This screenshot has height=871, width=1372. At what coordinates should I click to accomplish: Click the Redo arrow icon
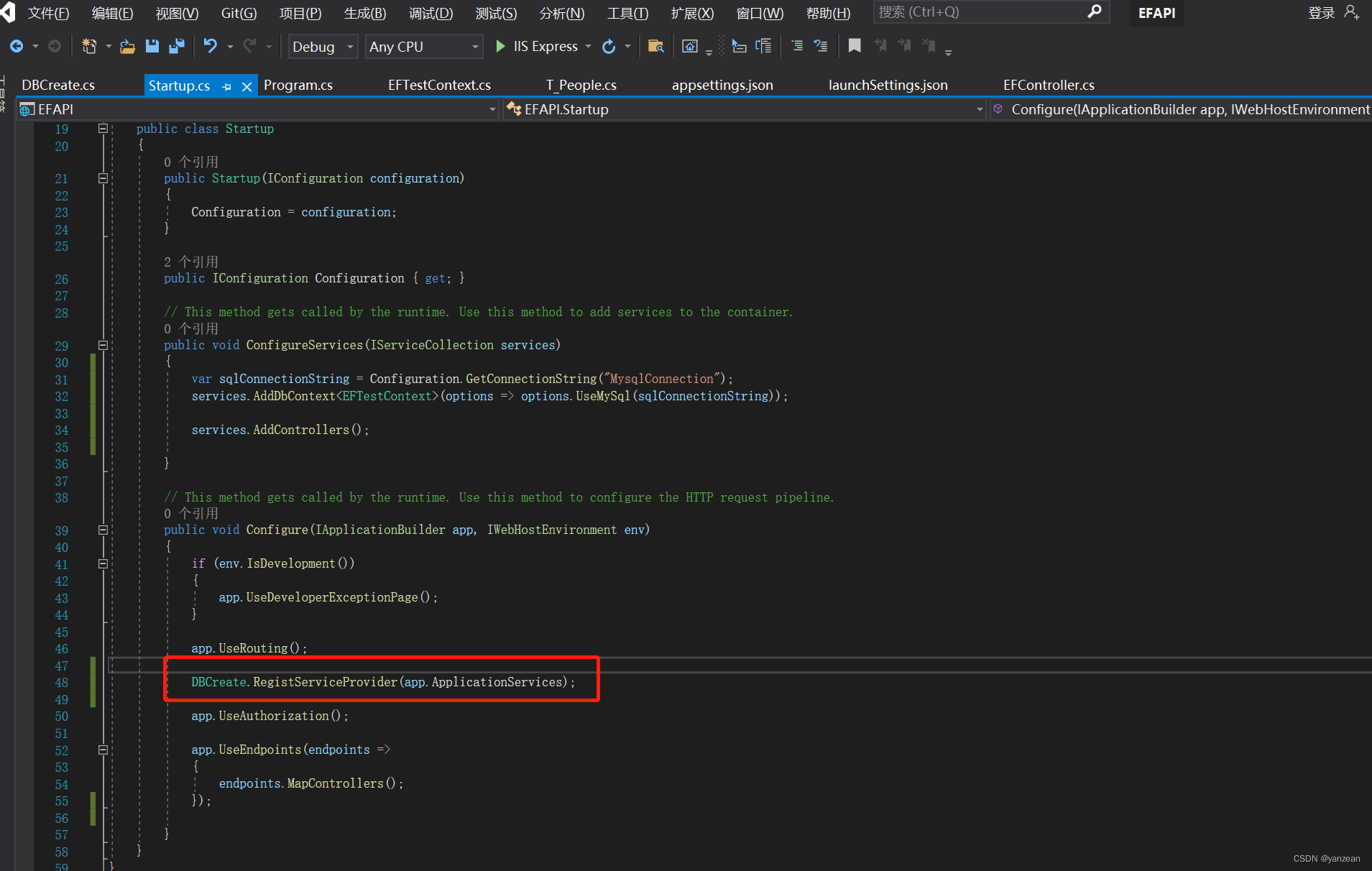[x=249, y=47]
